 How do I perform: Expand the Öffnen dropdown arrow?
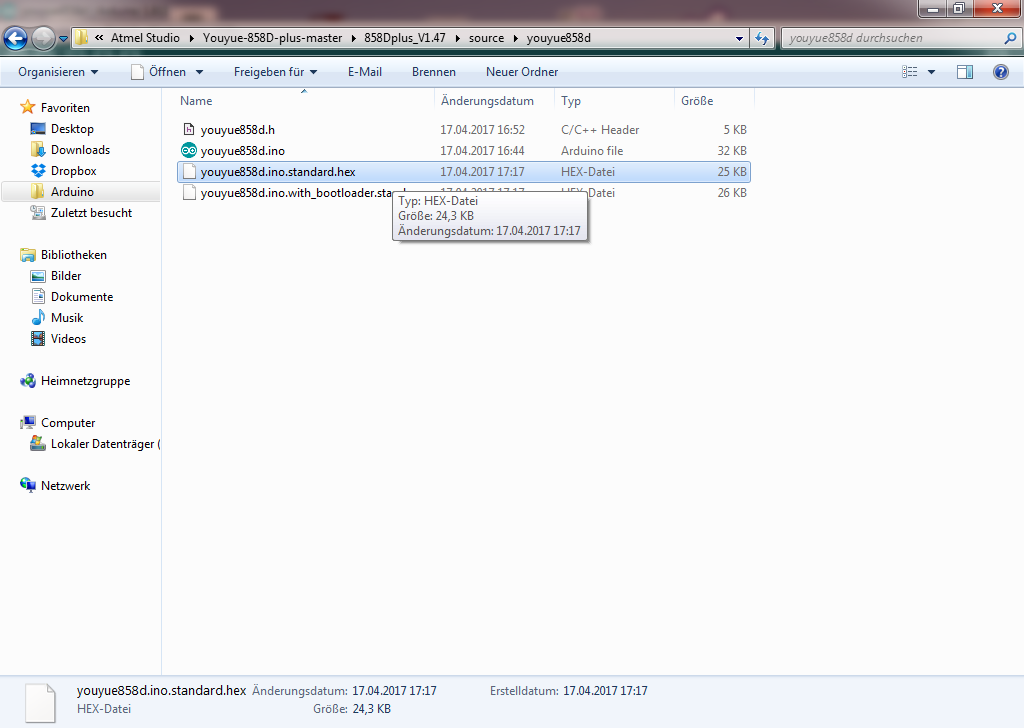click(x=199, y=72)
